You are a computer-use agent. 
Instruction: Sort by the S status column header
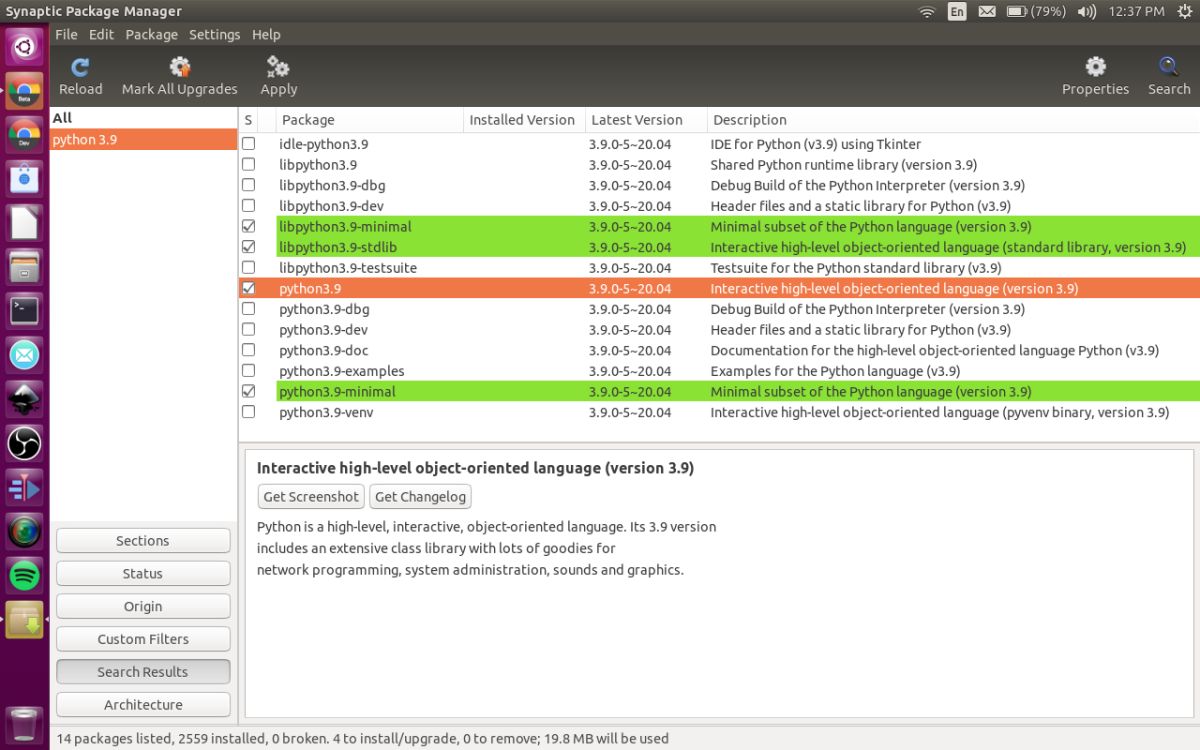[x=249, y=120]
